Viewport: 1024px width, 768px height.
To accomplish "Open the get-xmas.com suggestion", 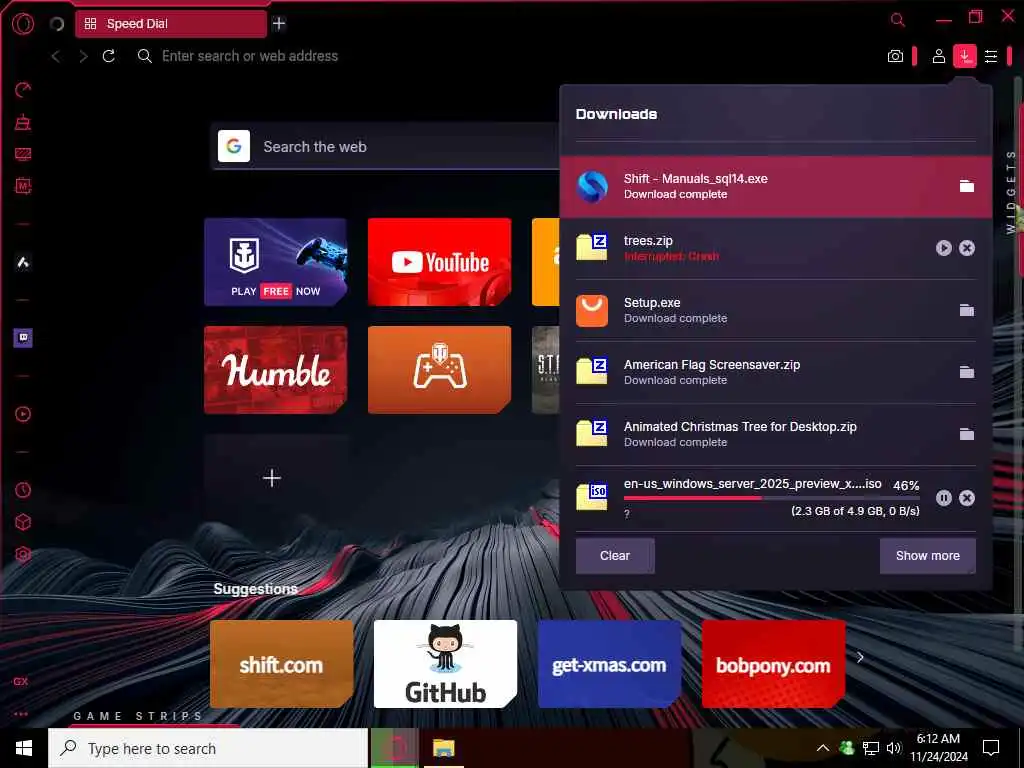I will click(609, 664).
